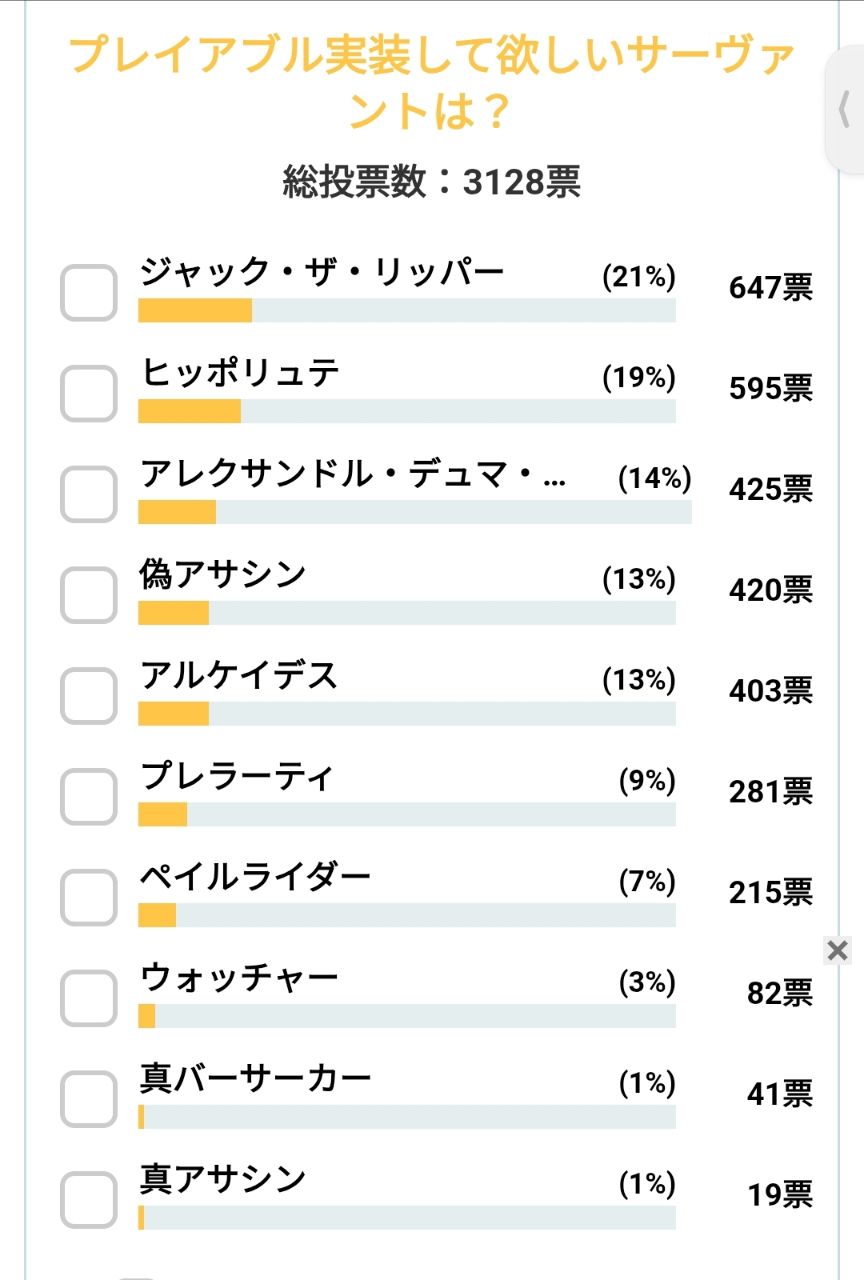Click the 総投票数：3128票 total text
This screenshot has height=1280, width=864.
432,182
